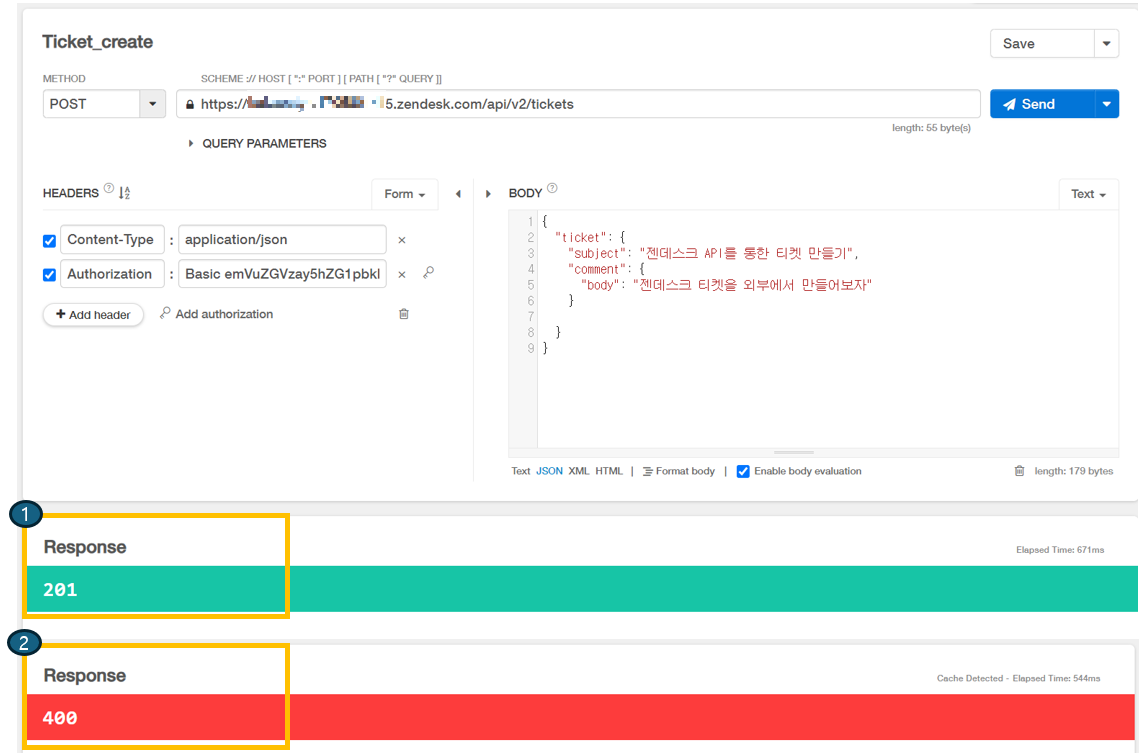
Task: Click the Ticket_create request title
Action: (x=97, y=42)
